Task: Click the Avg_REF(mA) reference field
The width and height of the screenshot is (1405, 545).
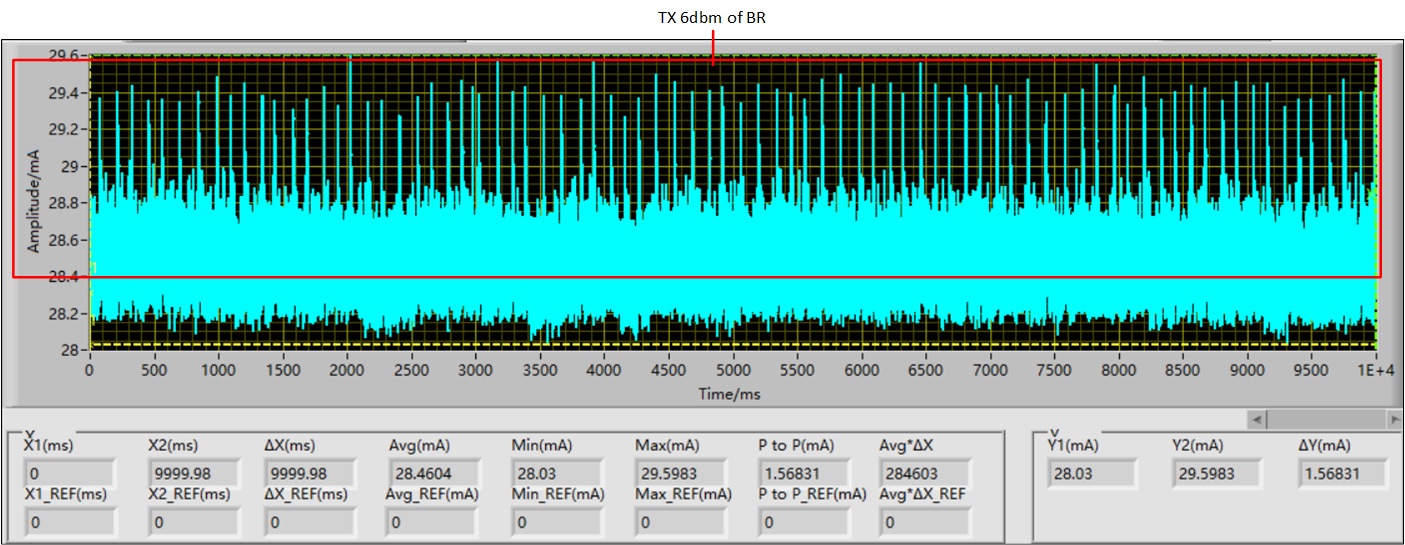Action: (433, 521)
